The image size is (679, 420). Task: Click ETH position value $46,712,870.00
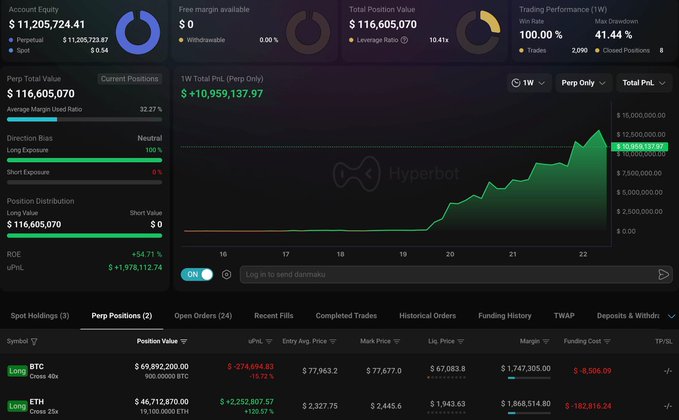162,402
